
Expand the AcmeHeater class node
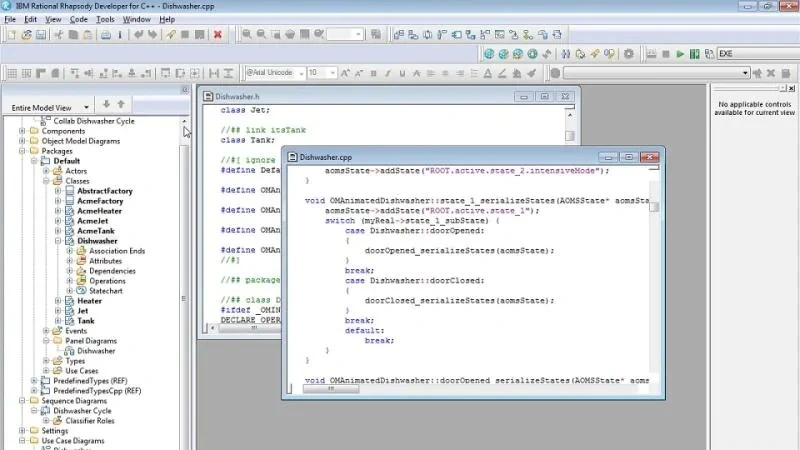(58, 211)
